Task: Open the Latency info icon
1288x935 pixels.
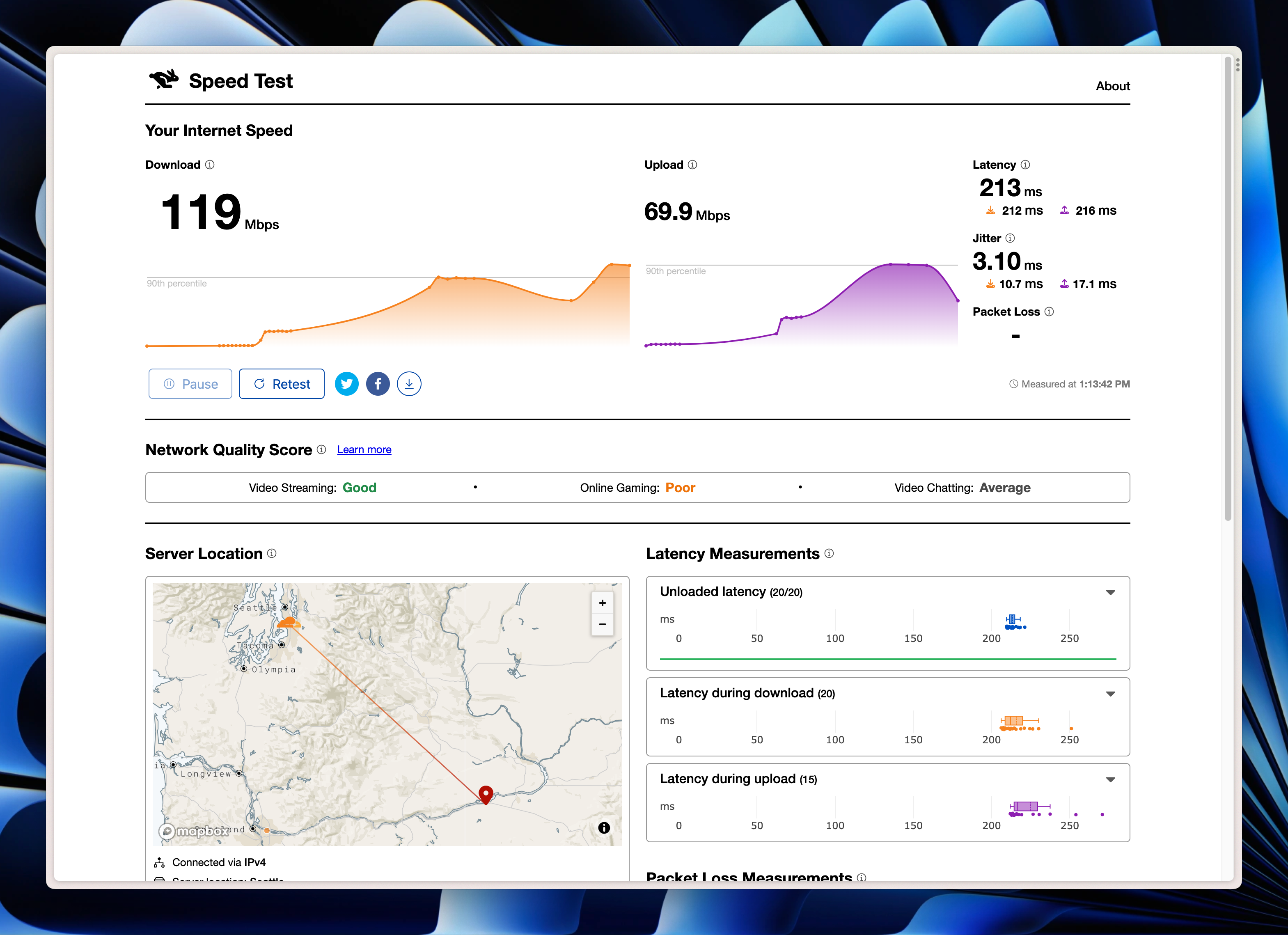Action: [1025, 165]
